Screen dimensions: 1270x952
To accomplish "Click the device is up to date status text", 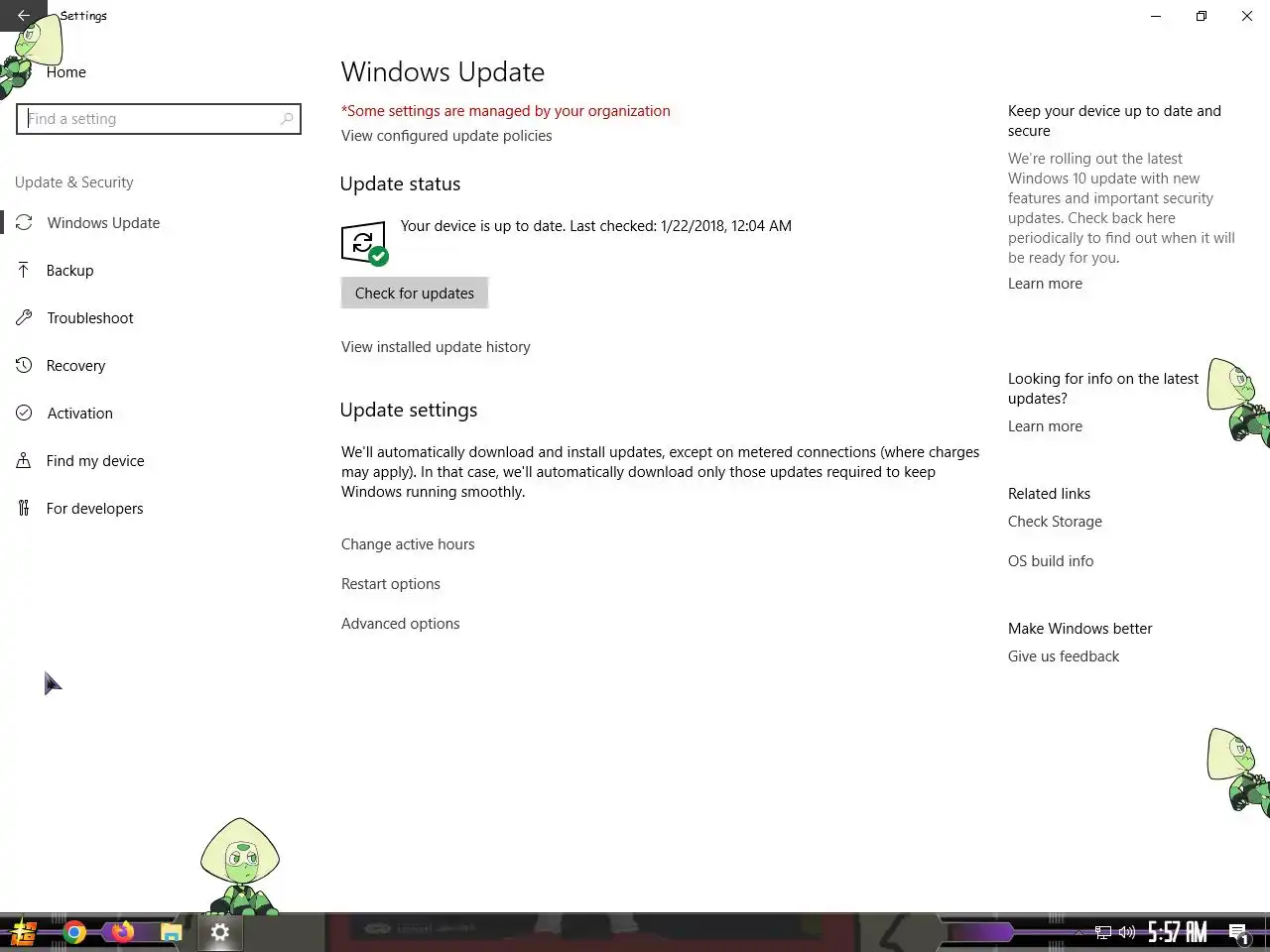I will tap(595, 226).
